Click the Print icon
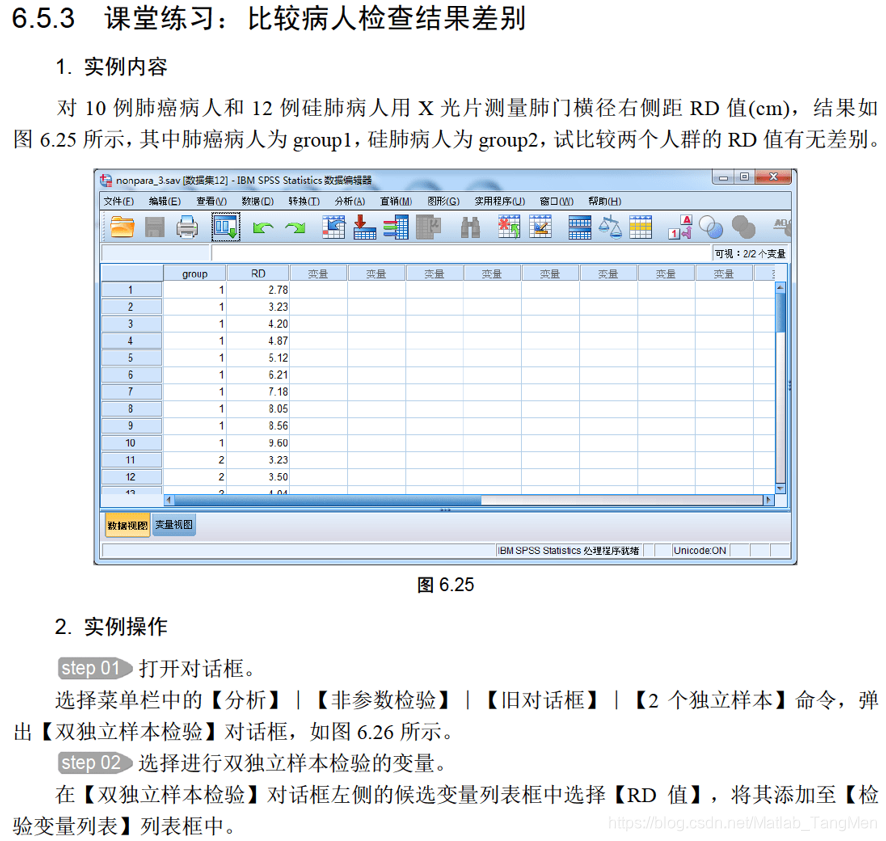The height and width of the screenshot is (841, 886). (187, 227)
